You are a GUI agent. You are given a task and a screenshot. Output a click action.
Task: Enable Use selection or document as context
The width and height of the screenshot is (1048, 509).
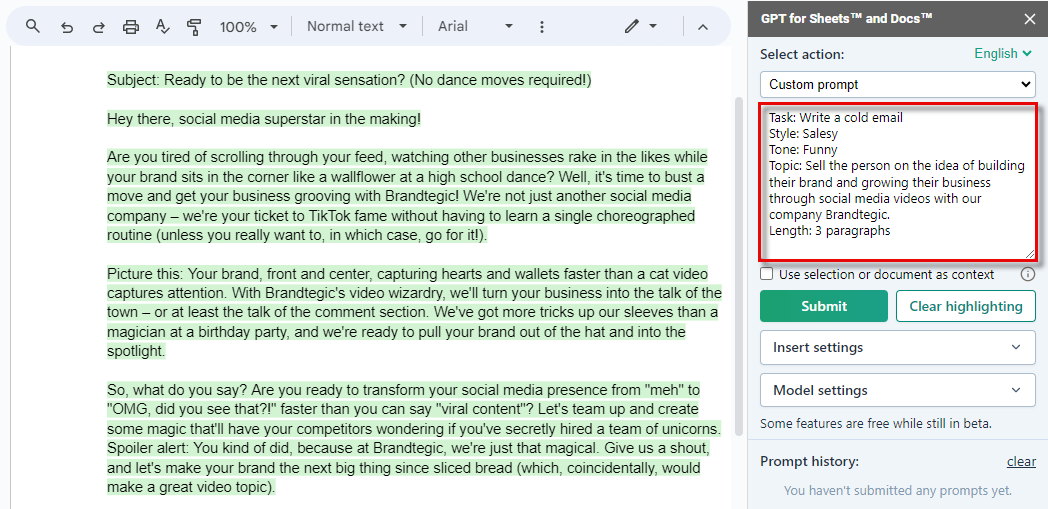click(767, 274)
